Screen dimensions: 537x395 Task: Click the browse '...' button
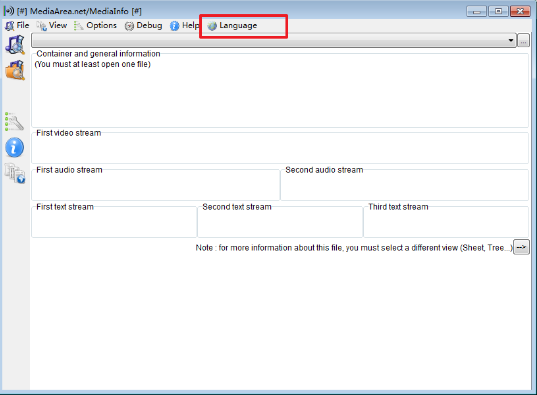pos(523,40)
